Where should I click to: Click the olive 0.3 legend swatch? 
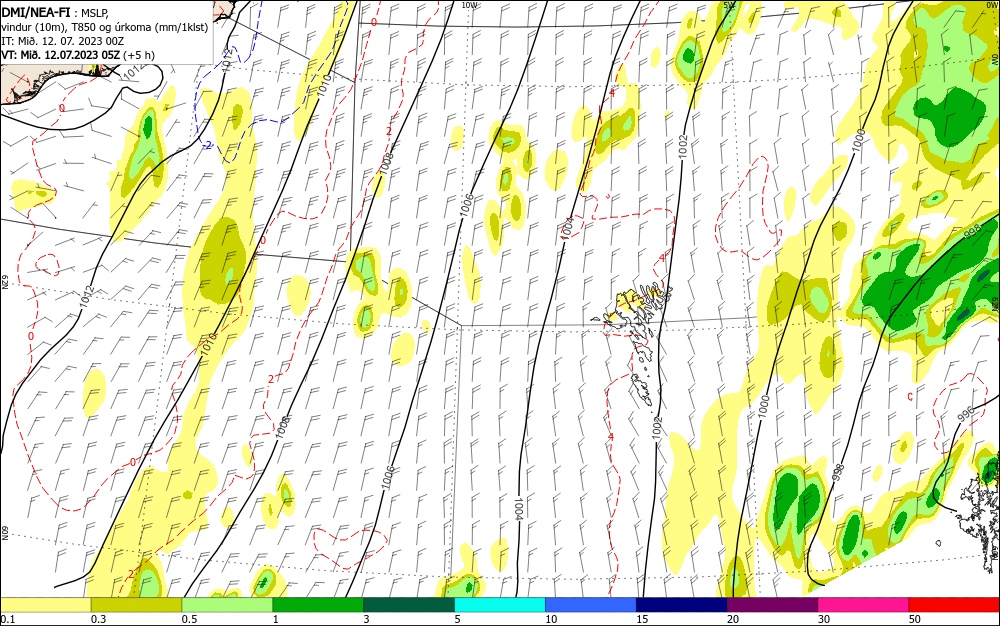point(136,605)
